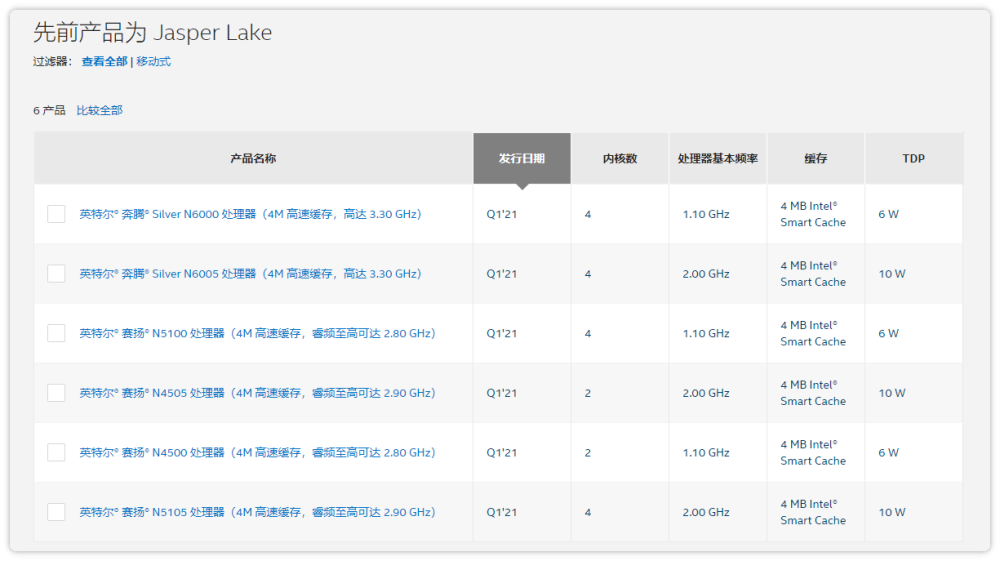Click the 比较全部 link

(99, 110)
